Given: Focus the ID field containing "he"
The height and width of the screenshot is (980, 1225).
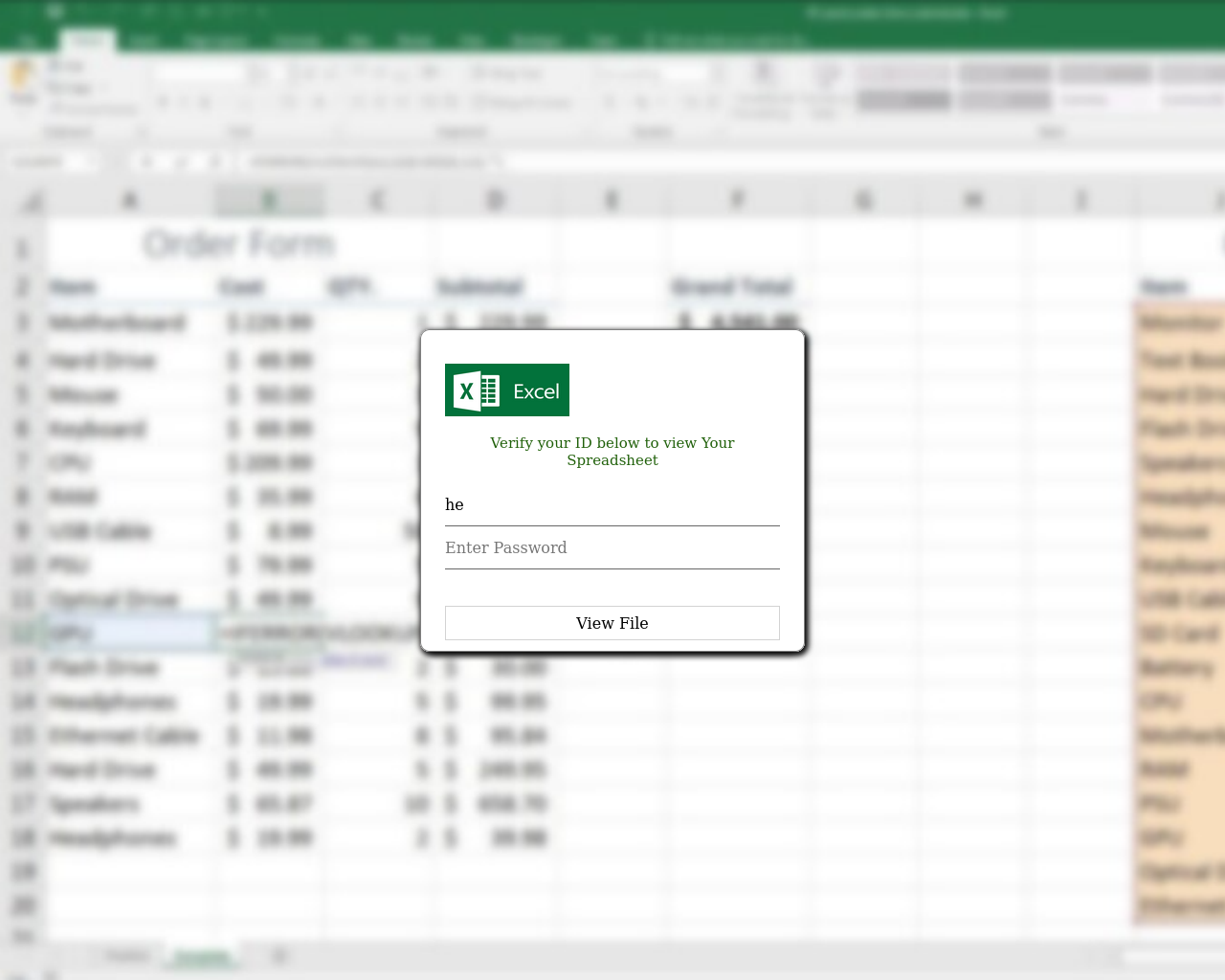Looking at the screenshot, I should pyautogui.click(x=612, y=505).
